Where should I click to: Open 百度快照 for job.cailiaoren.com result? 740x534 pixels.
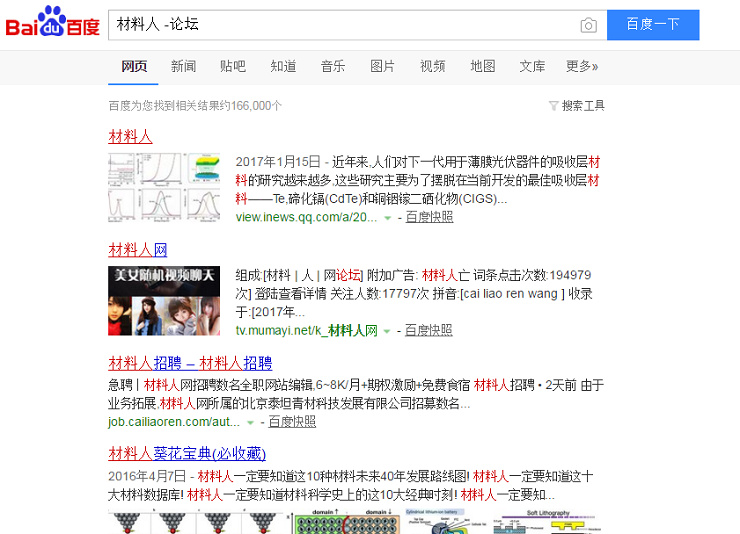pyautogui.click(x=292, y=421)
